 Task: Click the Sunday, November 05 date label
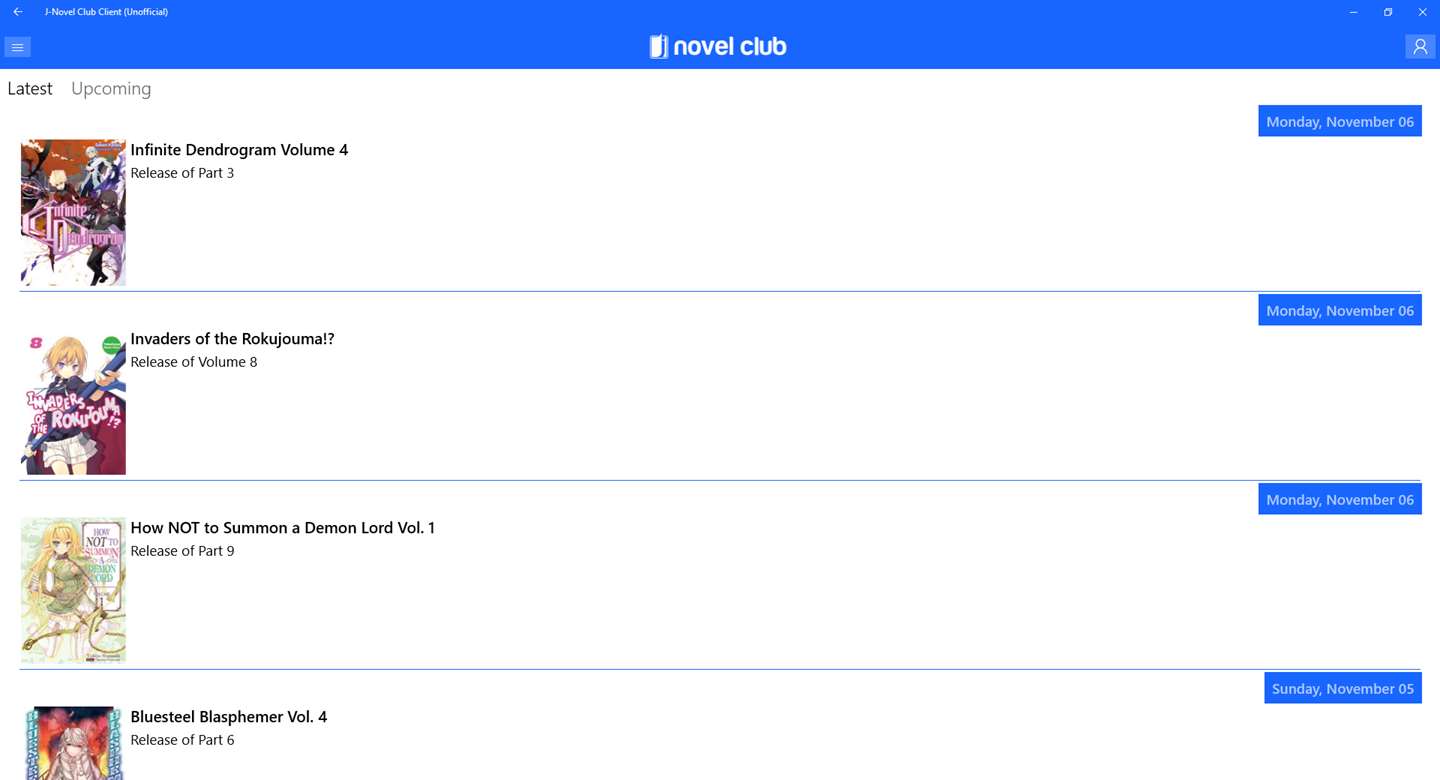click(x=1342, y=689)
